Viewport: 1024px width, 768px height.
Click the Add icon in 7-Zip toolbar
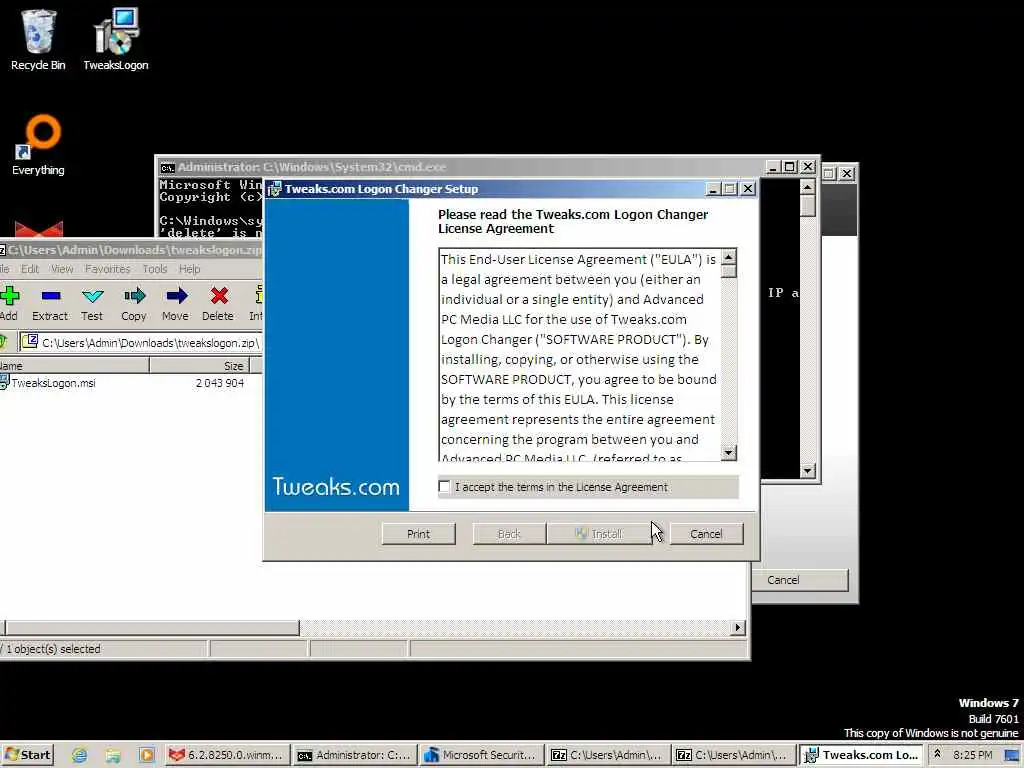pos(9,304)
